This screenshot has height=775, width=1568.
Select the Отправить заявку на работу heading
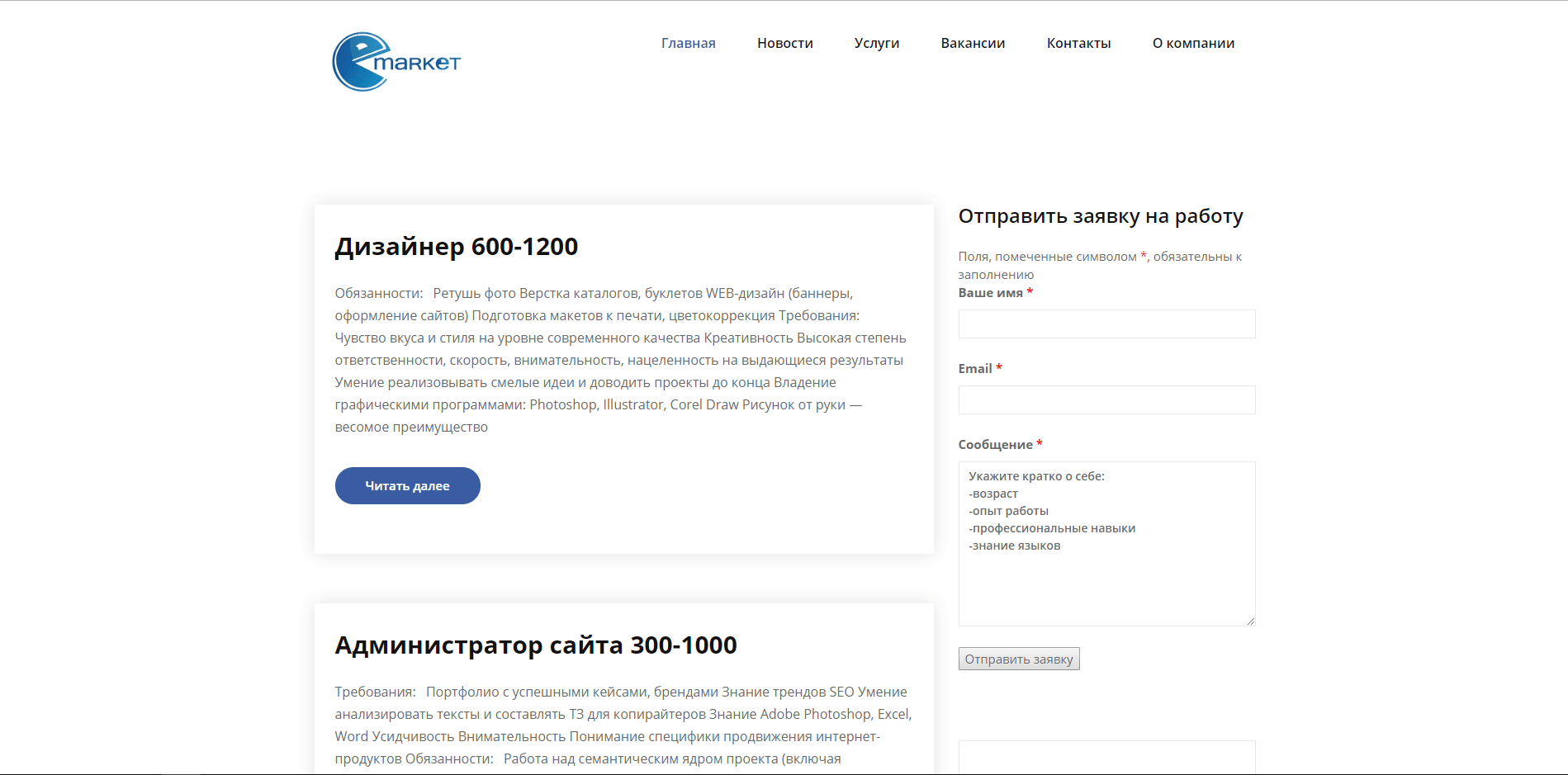coord(1100,216)
